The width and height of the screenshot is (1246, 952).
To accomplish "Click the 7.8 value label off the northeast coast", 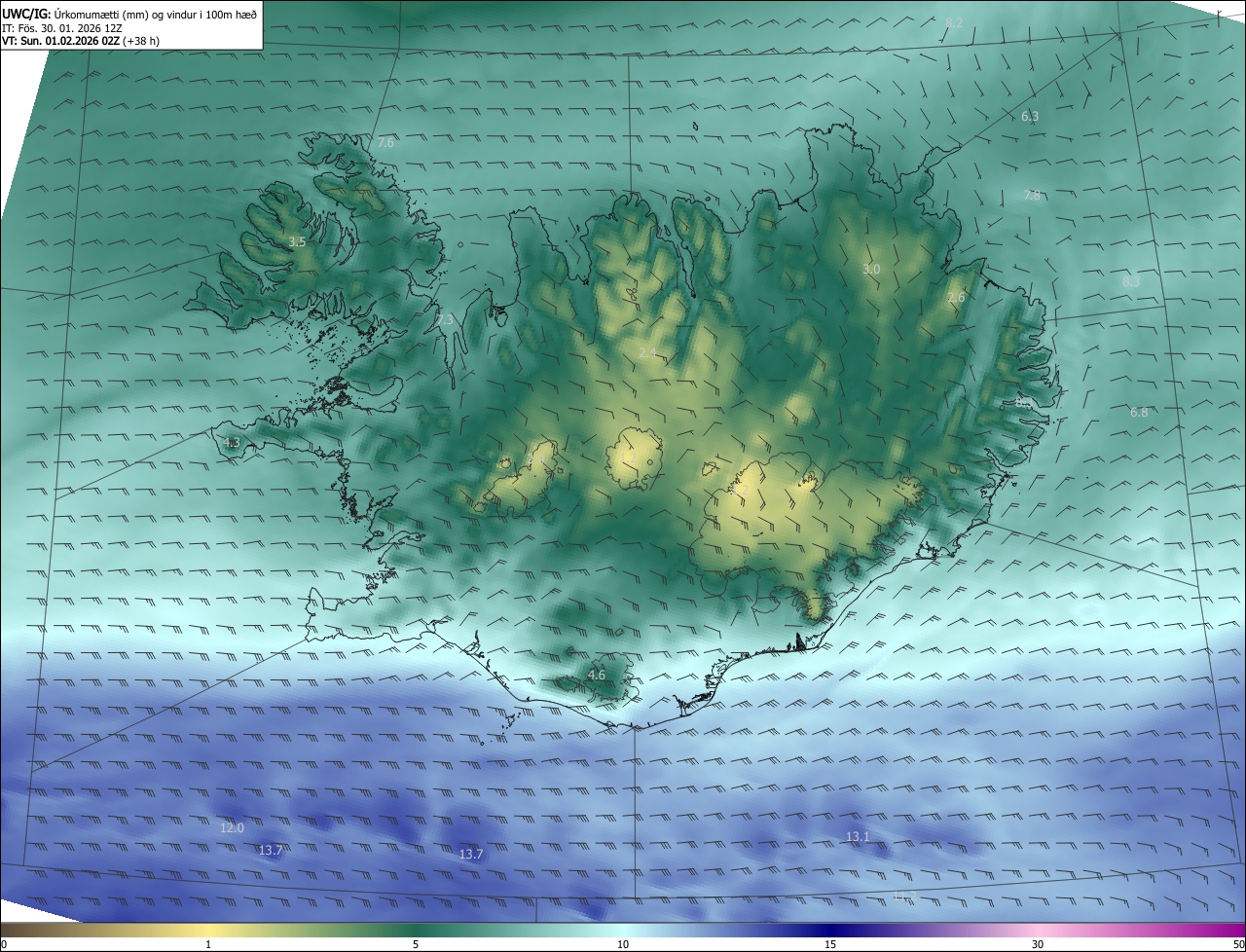I will 1032,196.
